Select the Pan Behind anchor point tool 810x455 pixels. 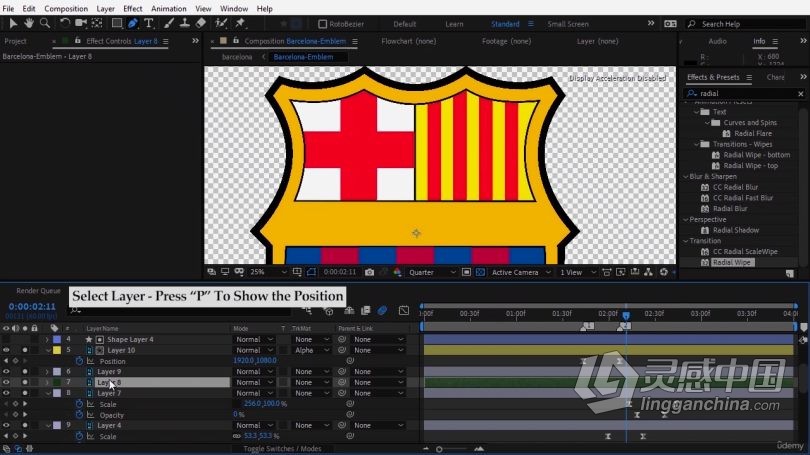click(97, 23)
